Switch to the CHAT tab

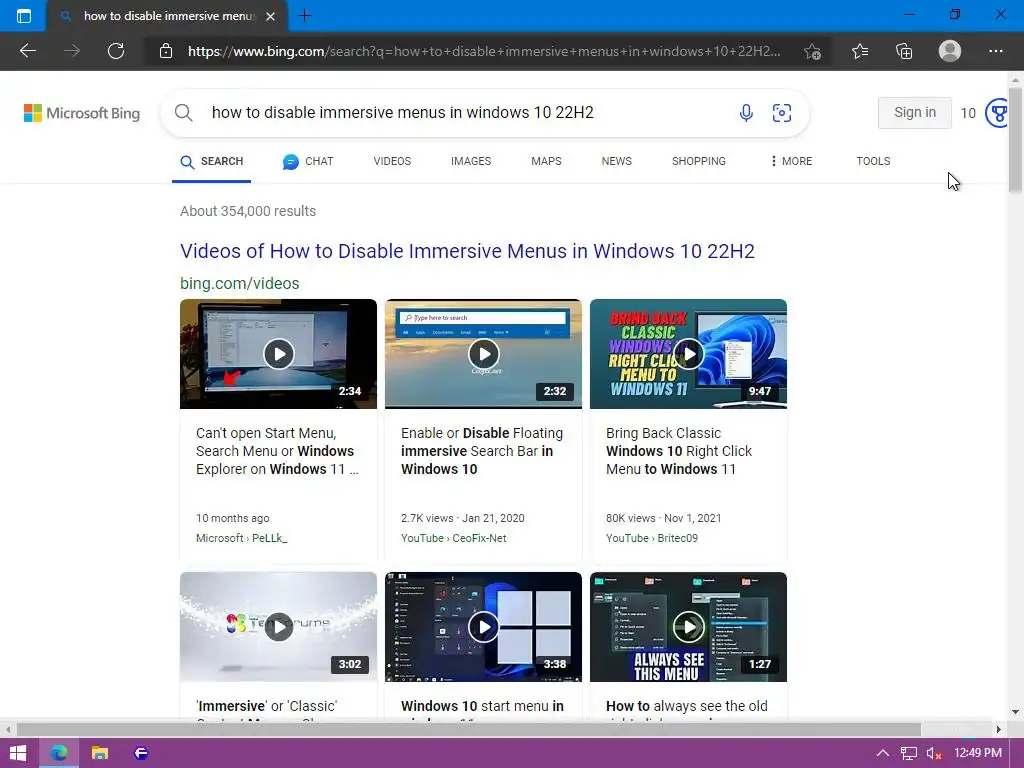click(308, 161)
